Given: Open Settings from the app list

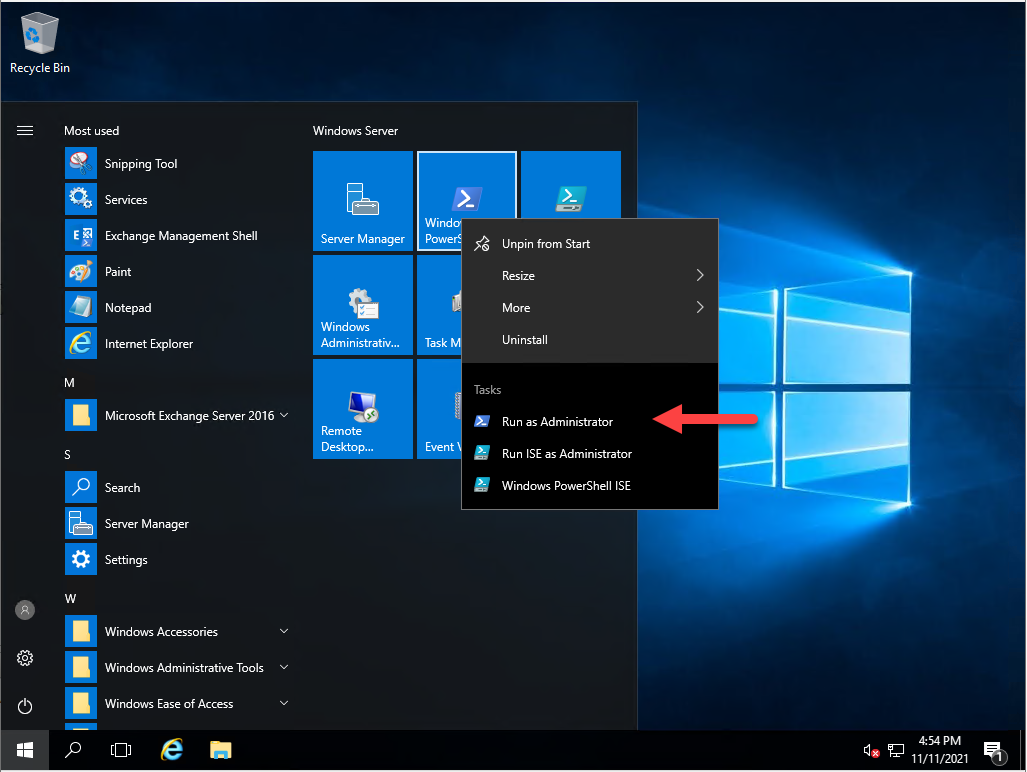Looking at the screenshot, I should click(x=177, y=560).
